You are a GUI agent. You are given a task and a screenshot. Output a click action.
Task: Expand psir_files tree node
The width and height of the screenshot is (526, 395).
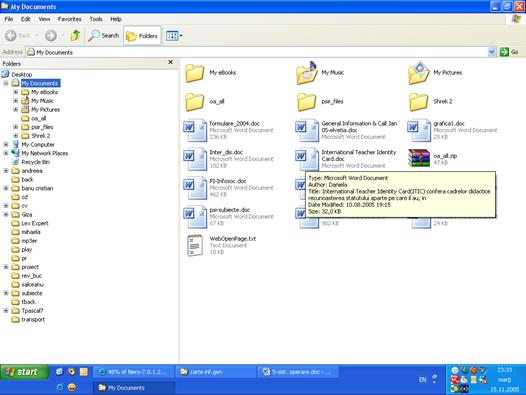15,127
